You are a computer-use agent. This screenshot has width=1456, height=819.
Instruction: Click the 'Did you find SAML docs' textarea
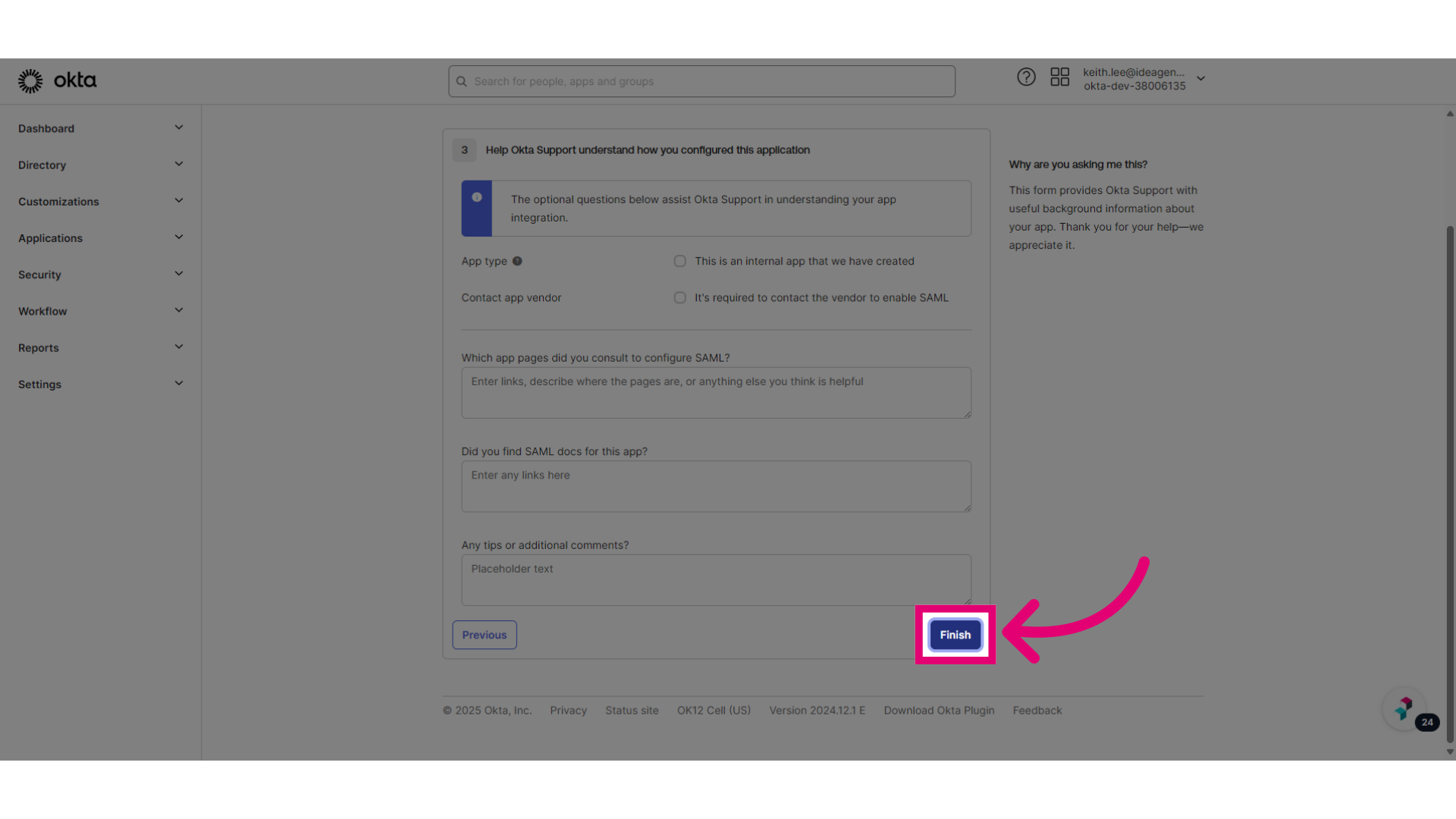click(x=716, y=486)
